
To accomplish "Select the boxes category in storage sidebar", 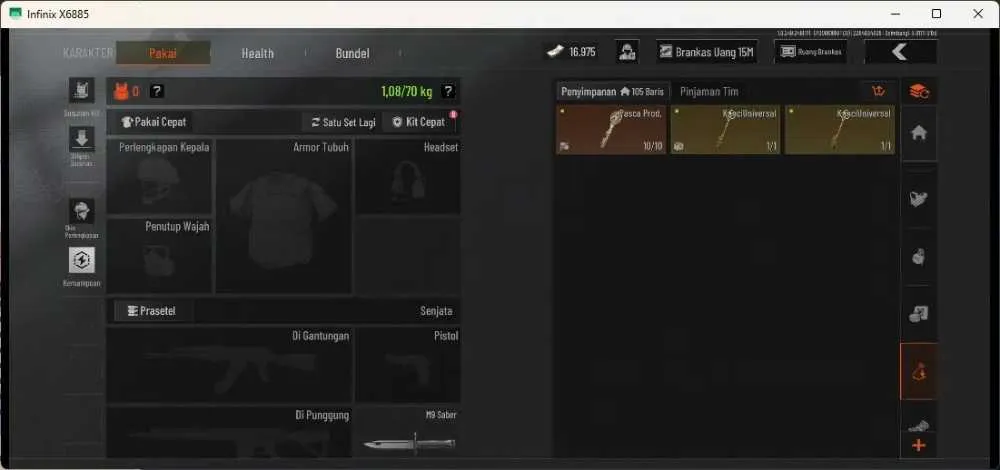I will click(x=919, y=314).
